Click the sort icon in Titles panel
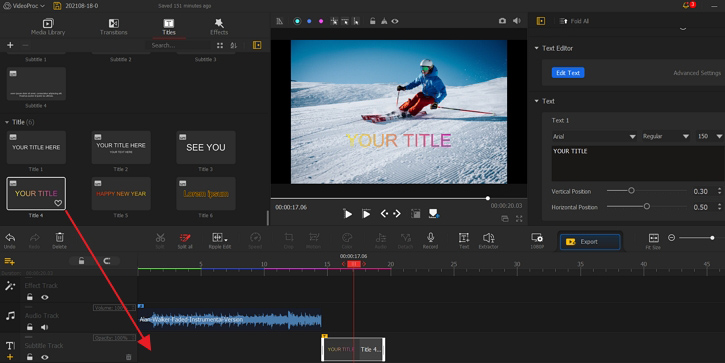This screenshot has width=725, height=363. (233, 45)
